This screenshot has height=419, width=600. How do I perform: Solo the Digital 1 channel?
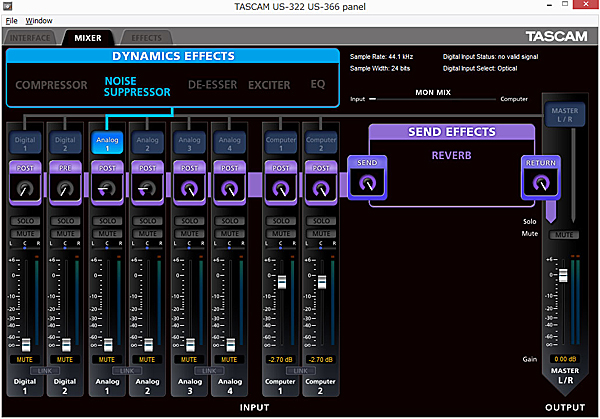(x=24, y=220)
